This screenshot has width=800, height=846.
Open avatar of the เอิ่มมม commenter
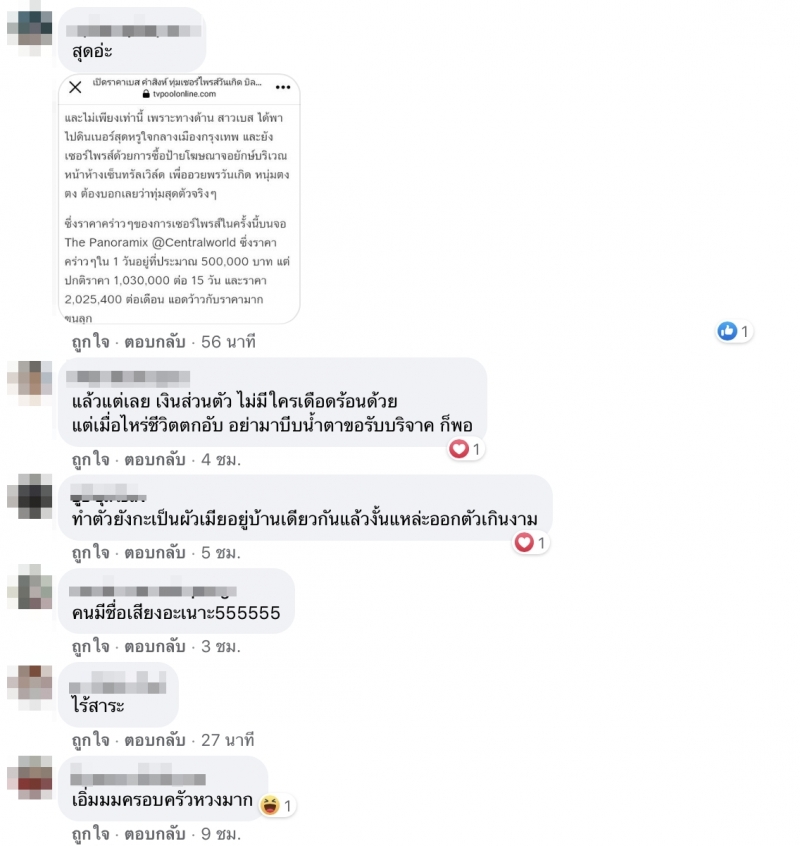click(x=30, y=777)
